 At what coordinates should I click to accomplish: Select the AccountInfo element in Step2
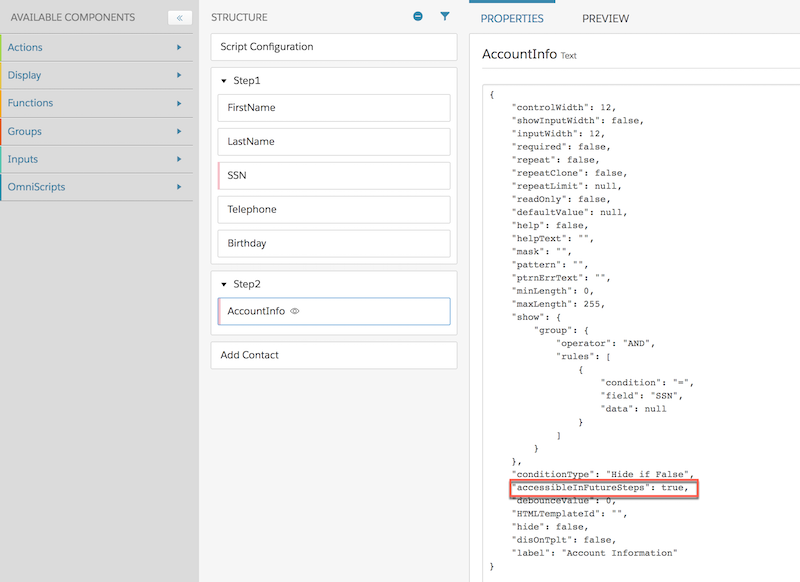coord(334,311)
